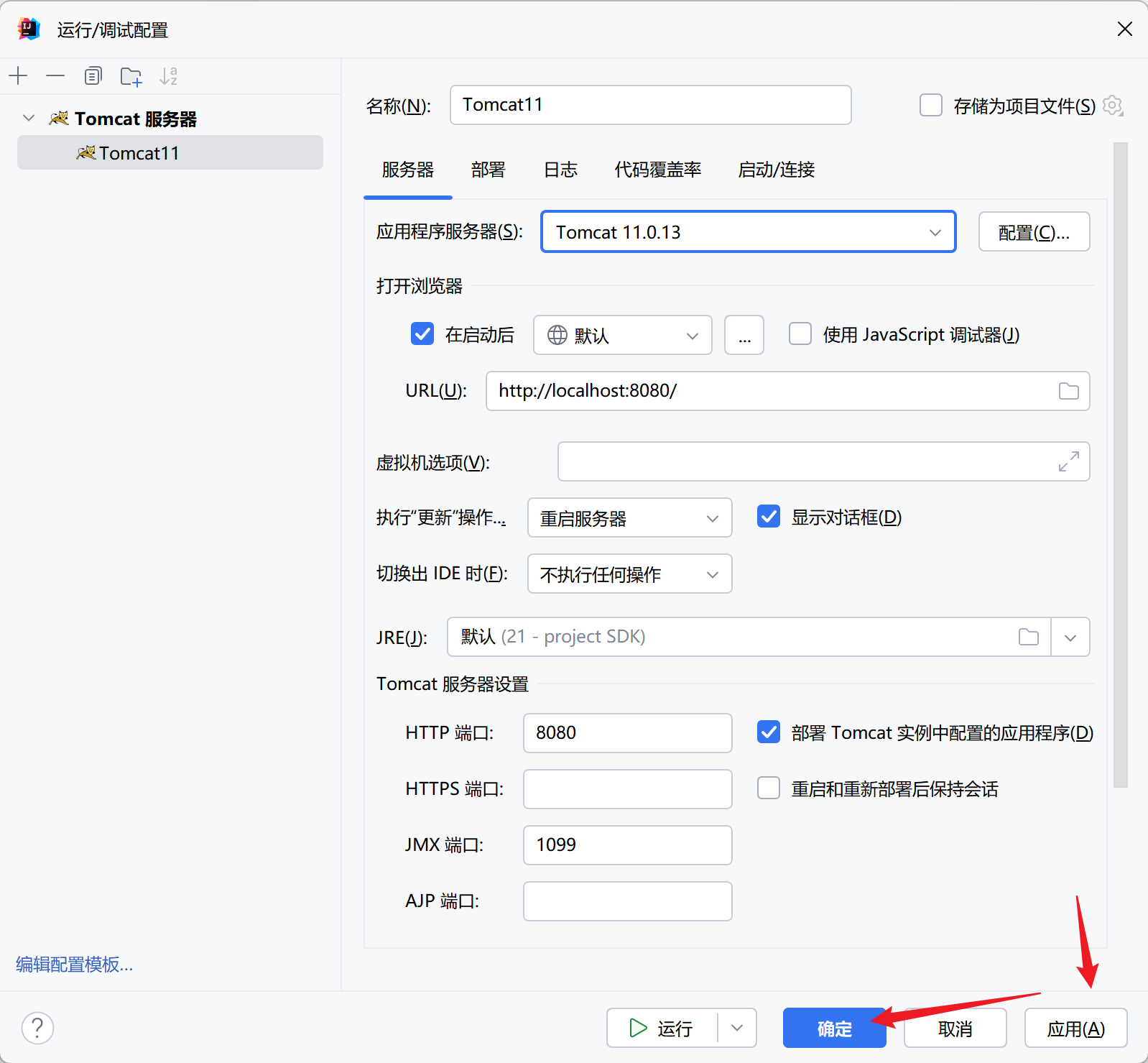Open help with question mark button

pyautogui.click(x=37, y=1028)
